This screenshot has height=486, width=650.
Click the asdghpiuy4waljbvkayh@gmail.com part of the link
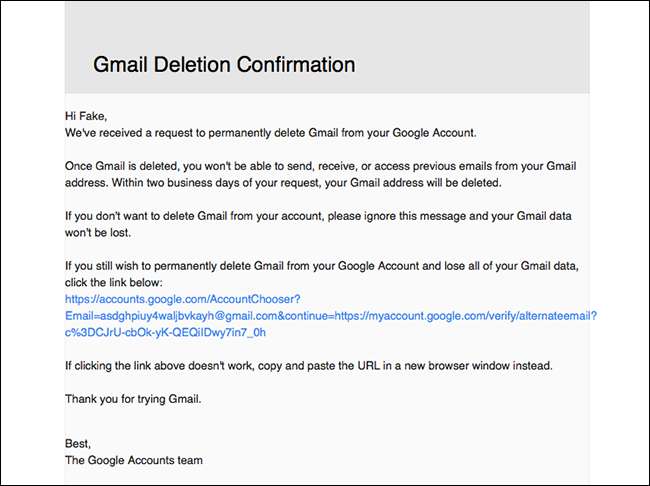pos(182,315)
